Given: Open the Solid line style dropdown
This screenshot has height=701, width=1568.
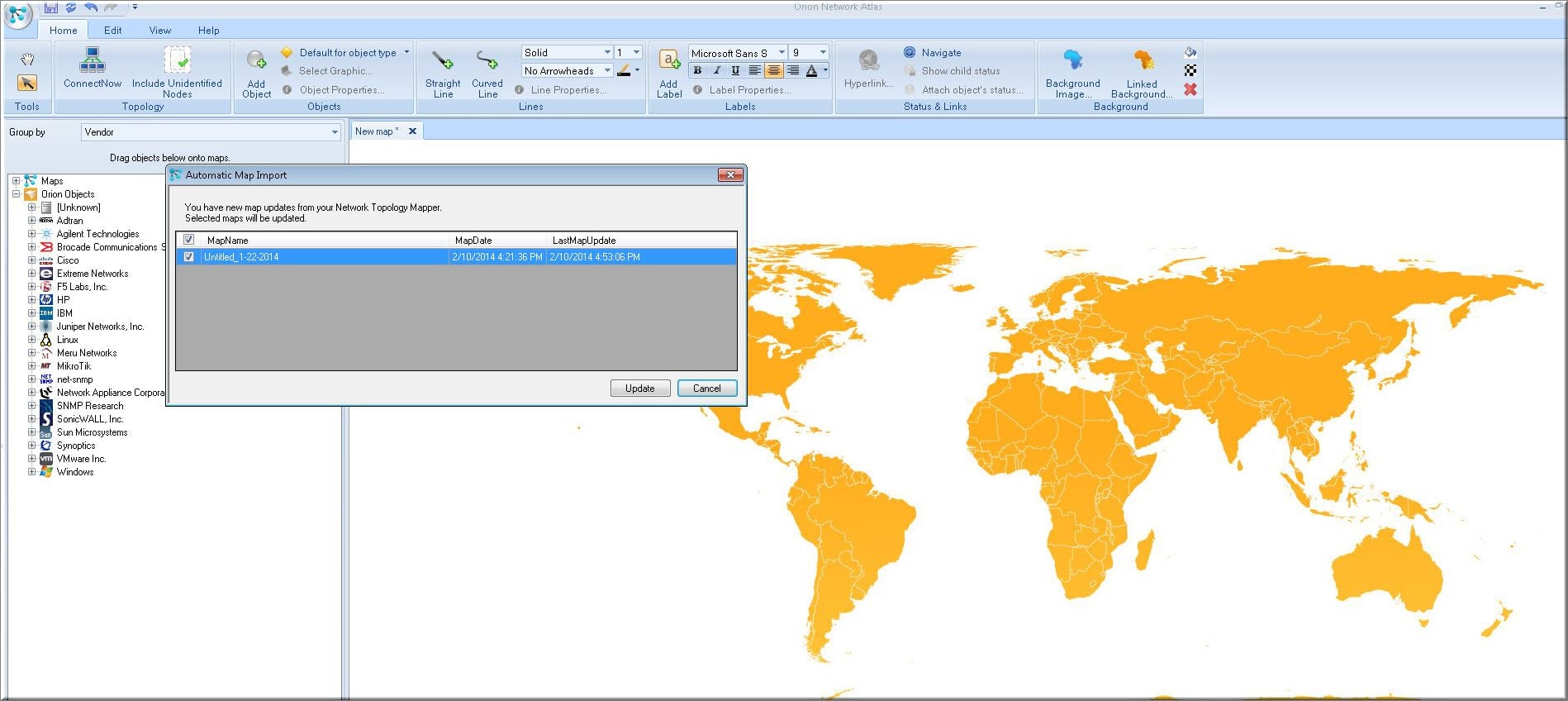Looking at the screenshot, I should point(607,52).
